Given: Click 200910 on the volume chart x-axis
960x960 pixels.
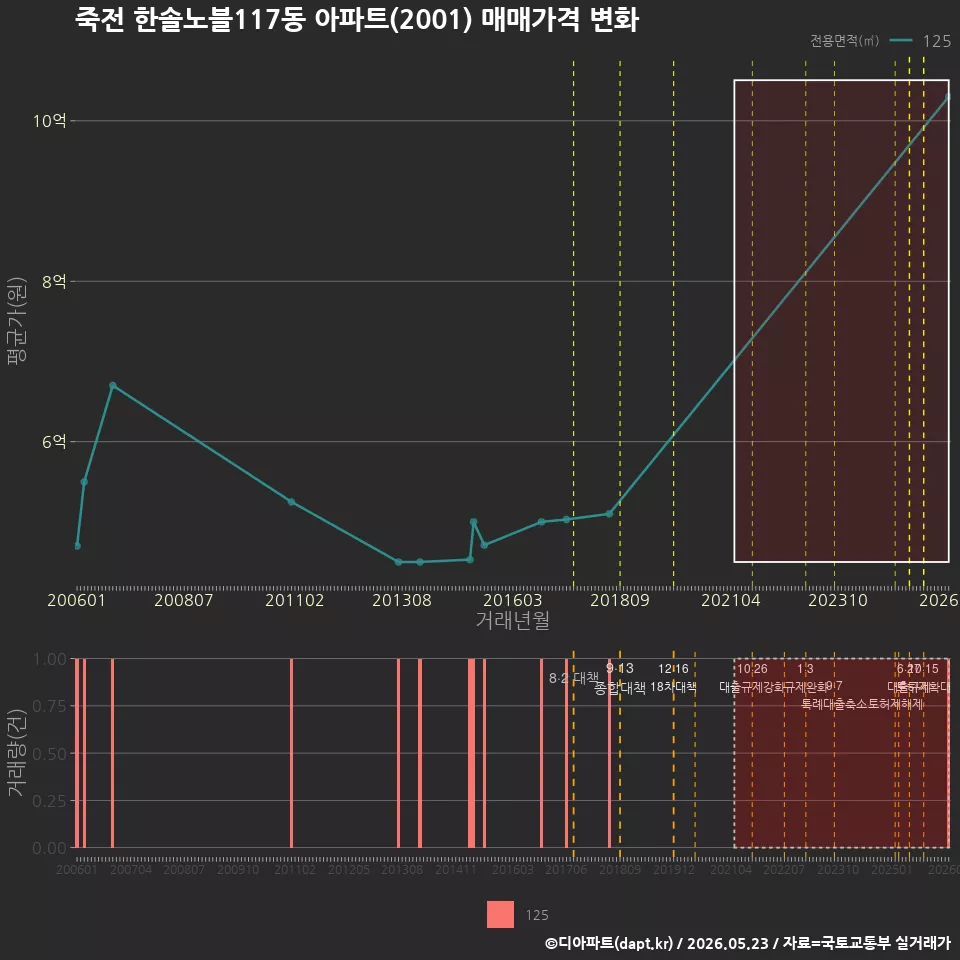Looking at the screenshot, I should tap(238, 869).
